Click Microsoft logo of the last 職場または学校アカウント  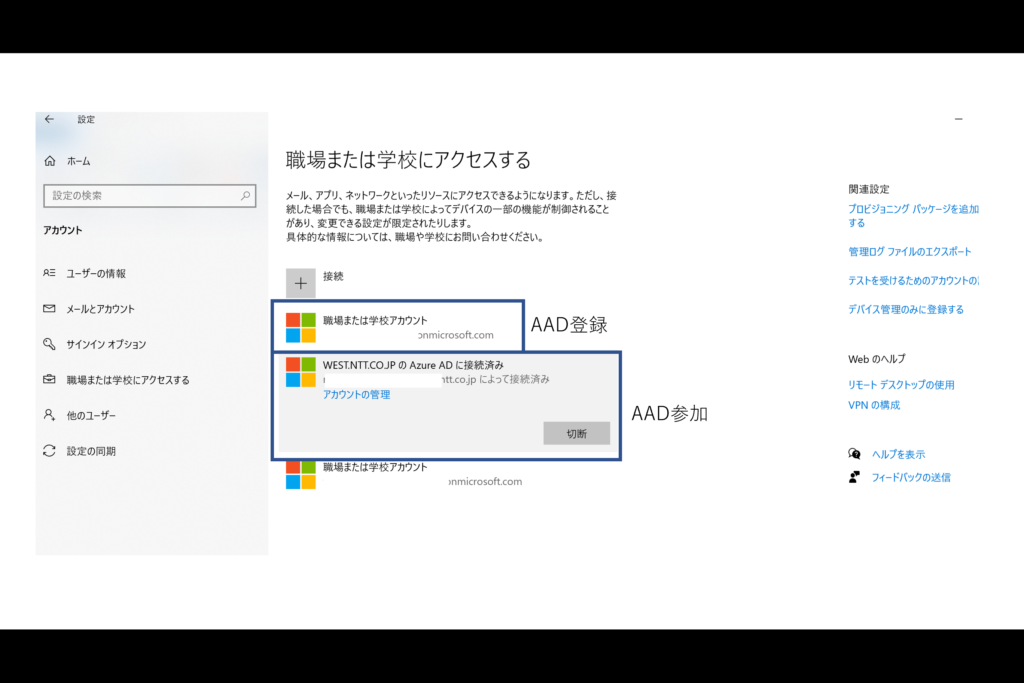[300, 475]
